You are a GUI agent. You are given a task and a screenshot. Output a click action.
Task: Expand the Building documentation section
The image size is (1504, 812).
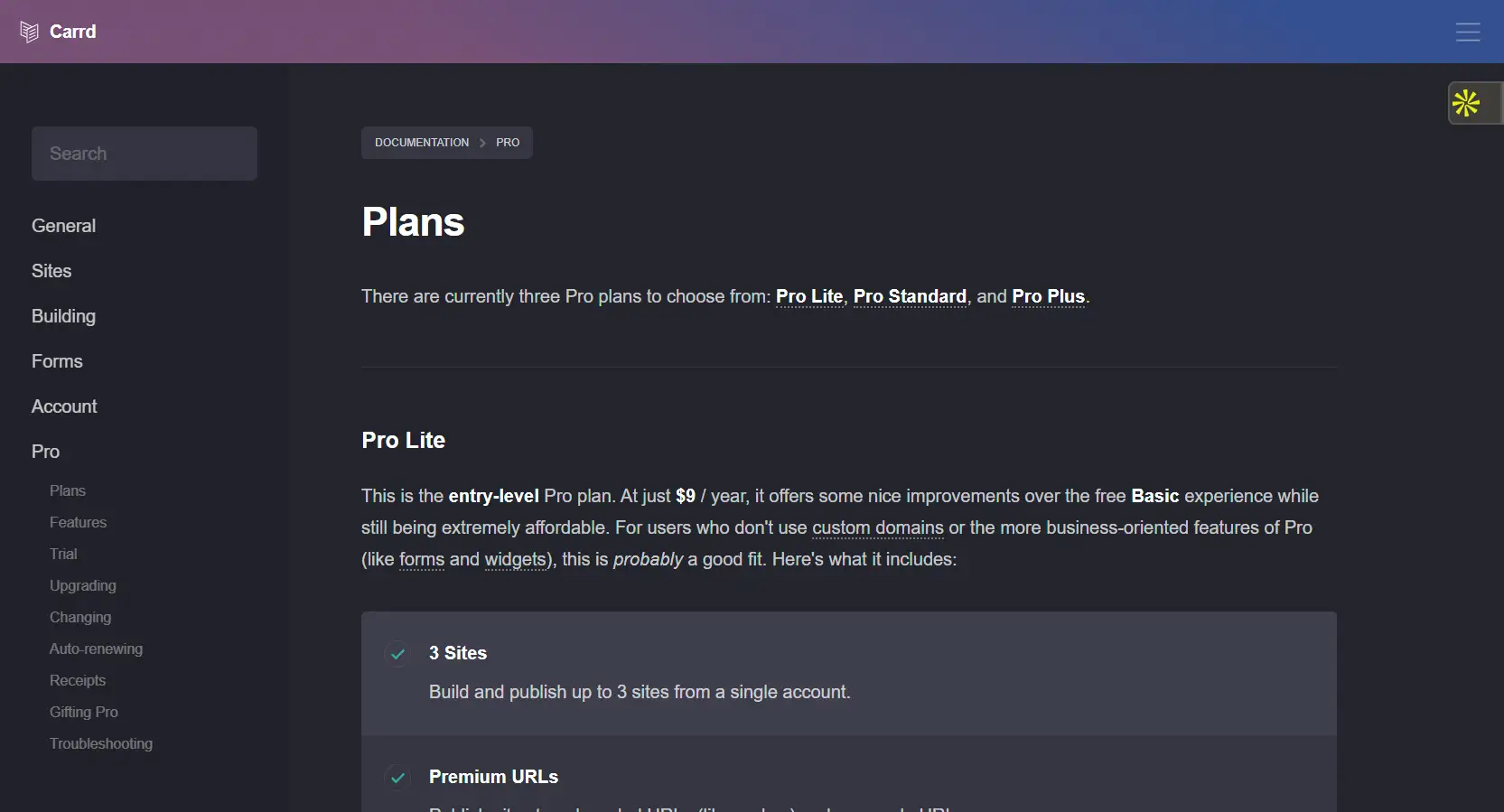pyautogui.click(x=63, y=316)
